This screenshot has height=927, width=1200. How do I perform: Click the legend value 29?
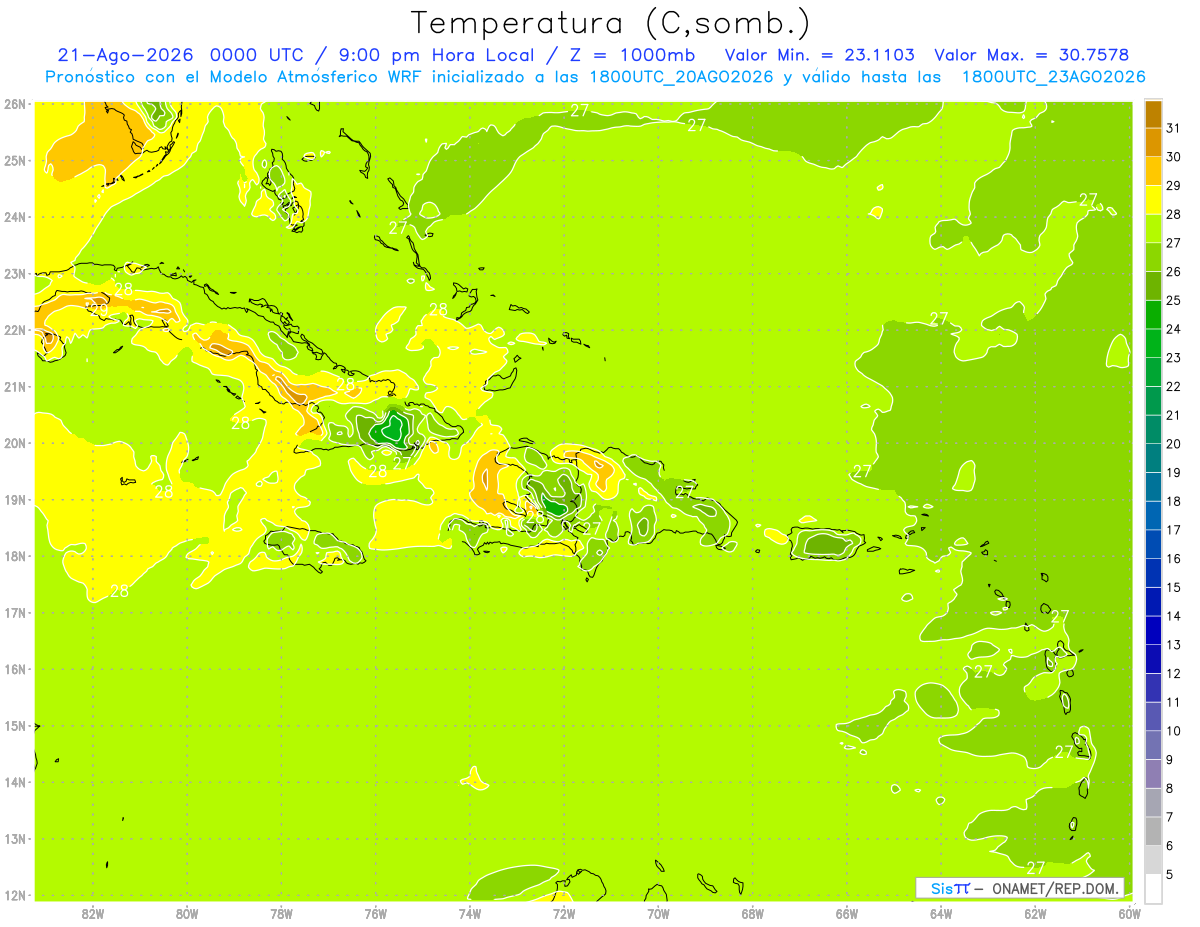tap(1173, 186)
